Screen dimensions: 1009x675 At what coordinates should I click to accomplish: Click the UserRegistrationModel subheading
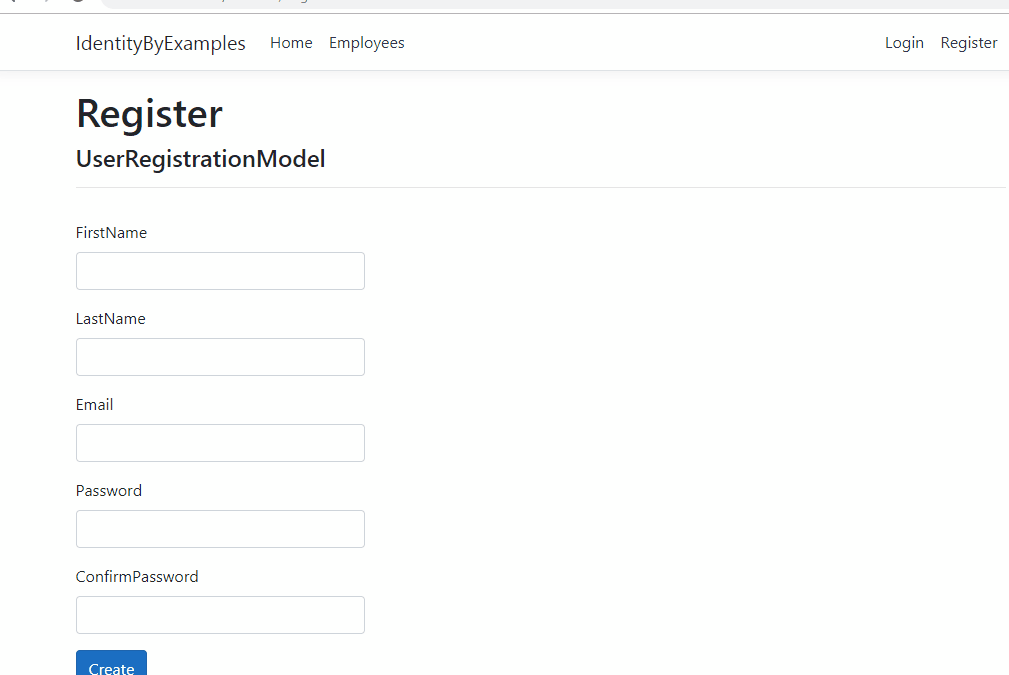[200, 159]
